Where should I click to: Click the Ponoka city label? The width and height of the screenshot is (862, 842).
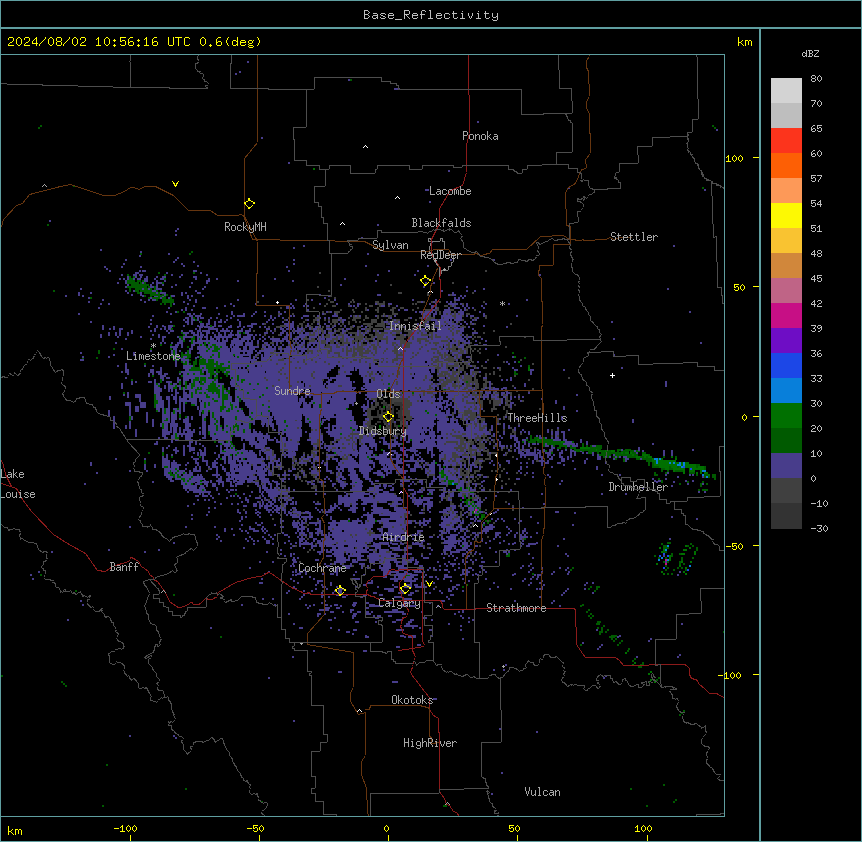click(480, 136)
